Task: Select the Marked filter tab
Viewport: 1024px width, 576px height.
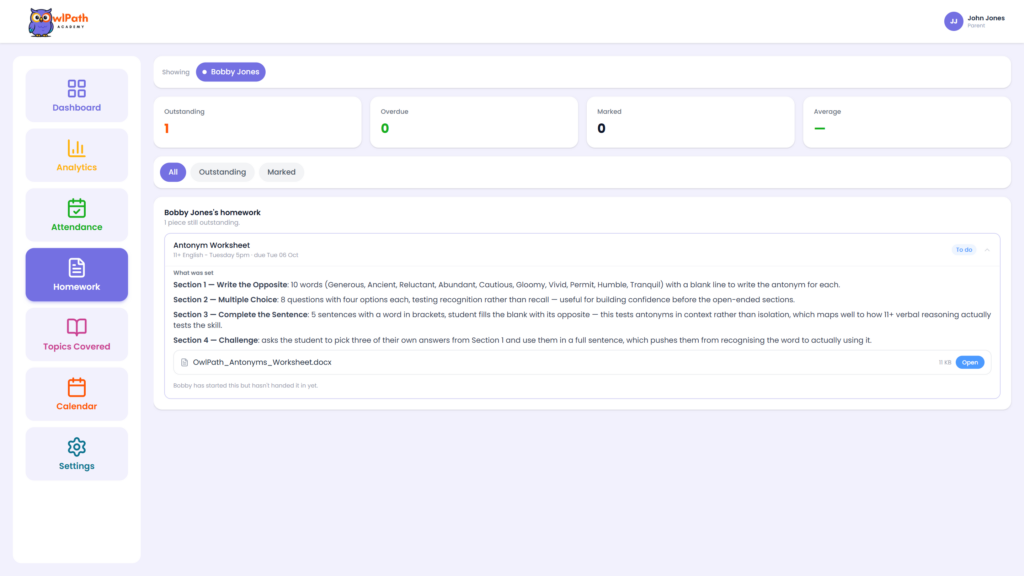Action: pos(281,172)
